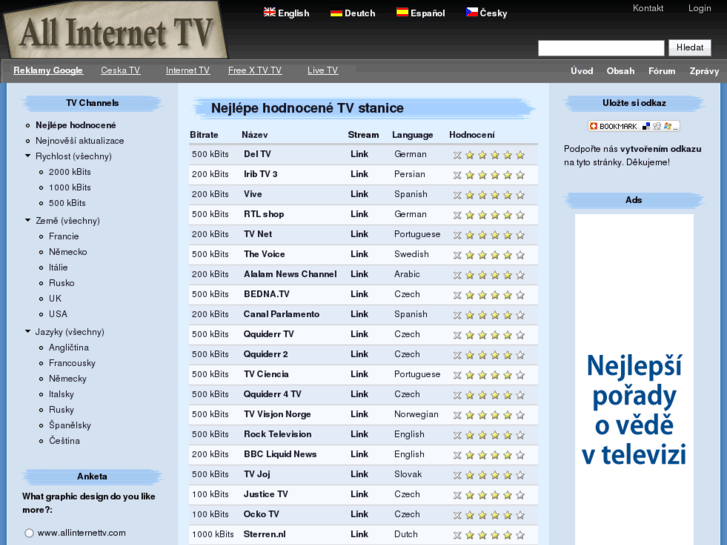The height and width of the screenshot is (545, 727).
Task: Collapse the Rychlost (všechny) list
Action: point(28,156)
